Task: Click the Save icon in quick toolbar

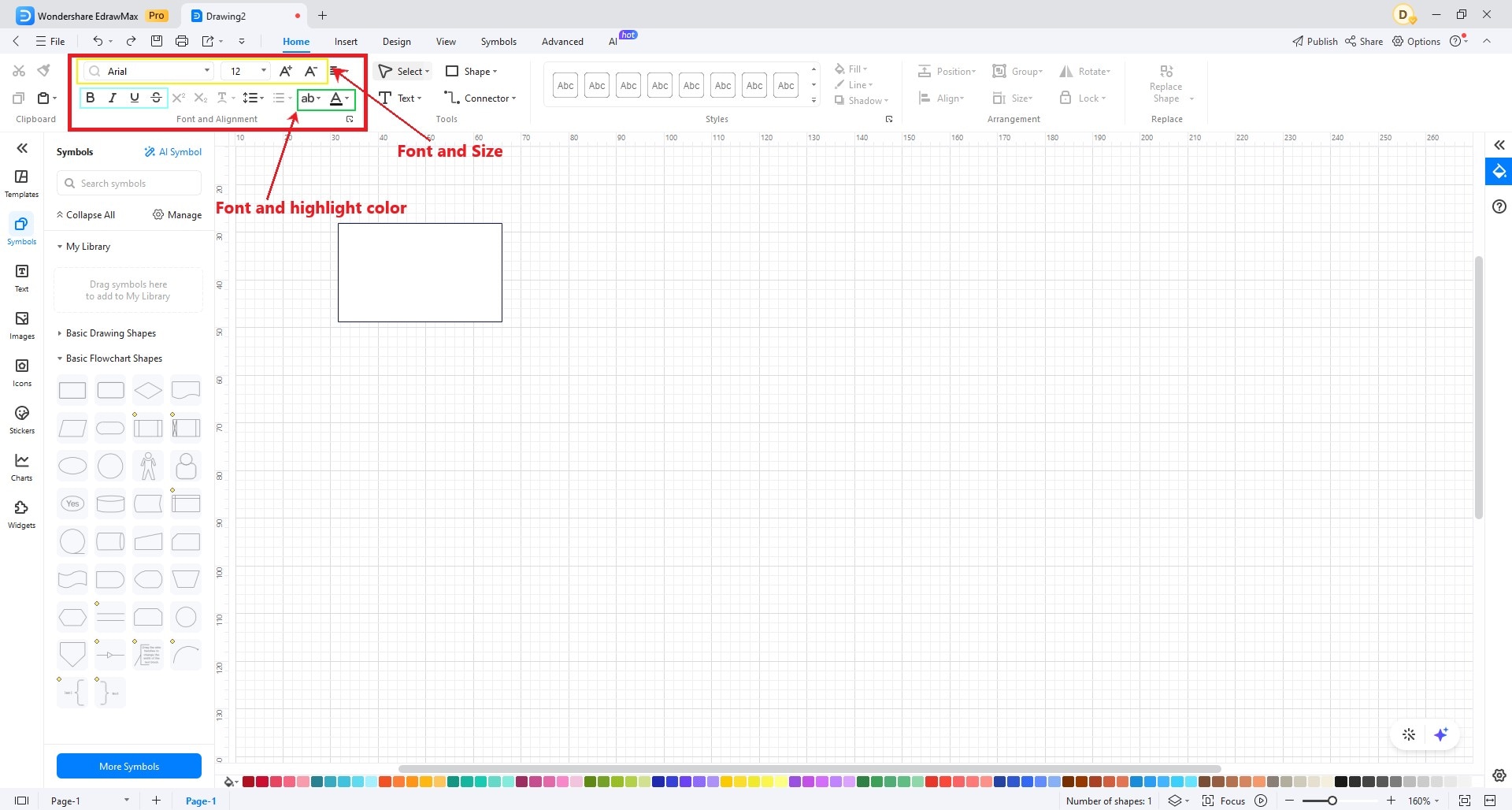Action: pos(157,41)
